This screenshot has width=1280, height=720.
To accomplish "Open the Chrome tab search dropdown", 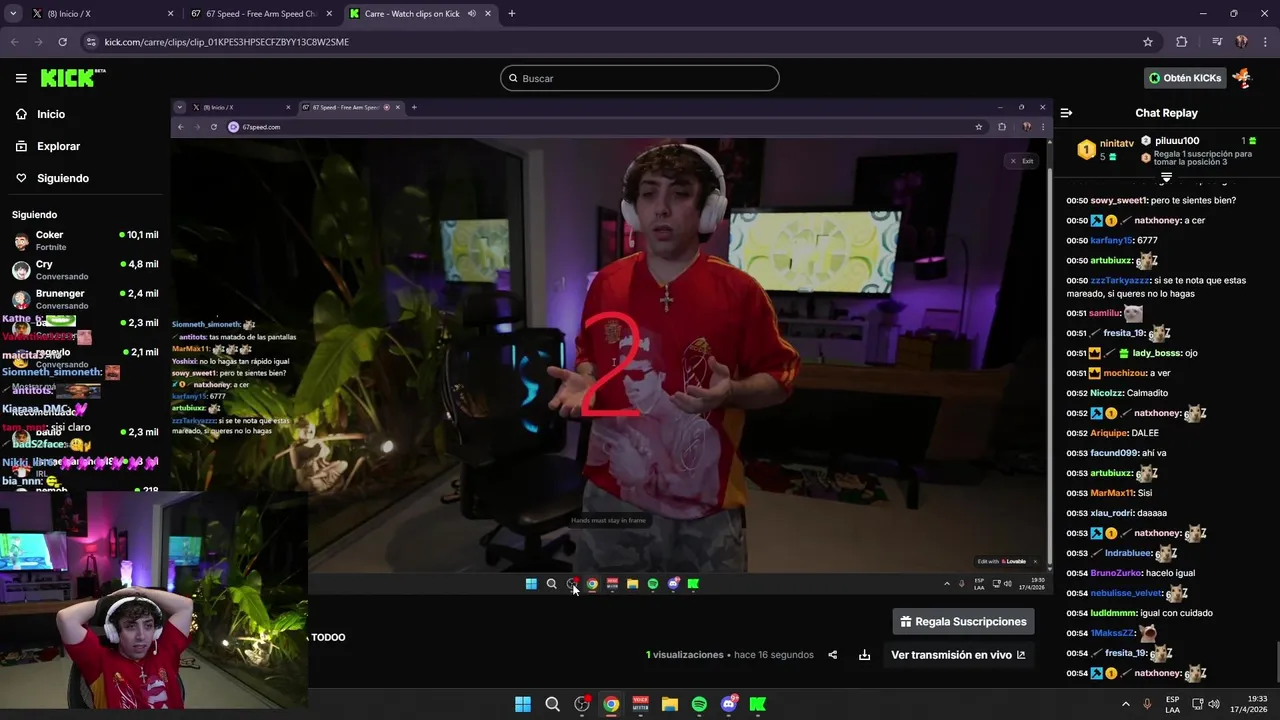I will 13,14.
